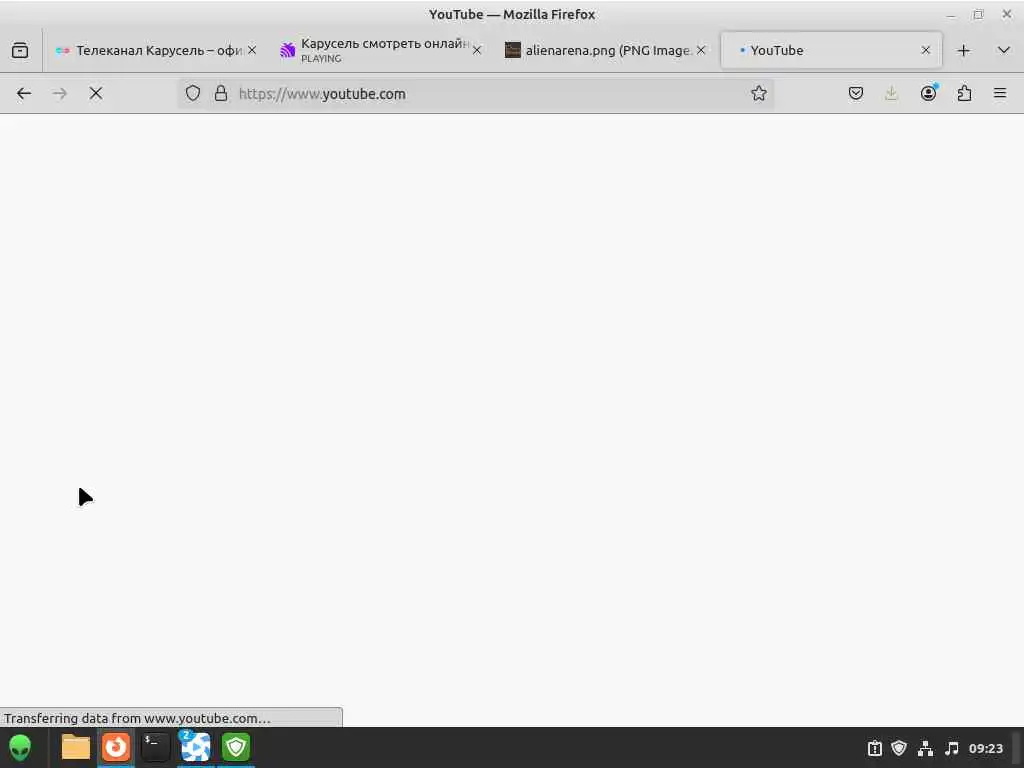
Task: Open network connections tray icon
Action: pyautogui.click(x=925, y=748)
